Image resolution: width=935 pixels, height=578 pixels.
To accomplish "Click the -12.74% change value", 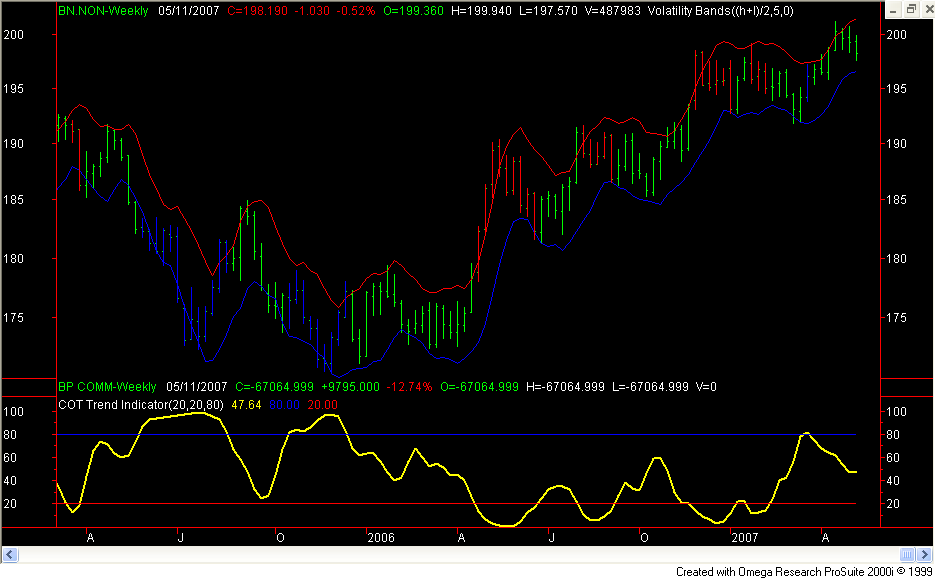I will 410,387.
